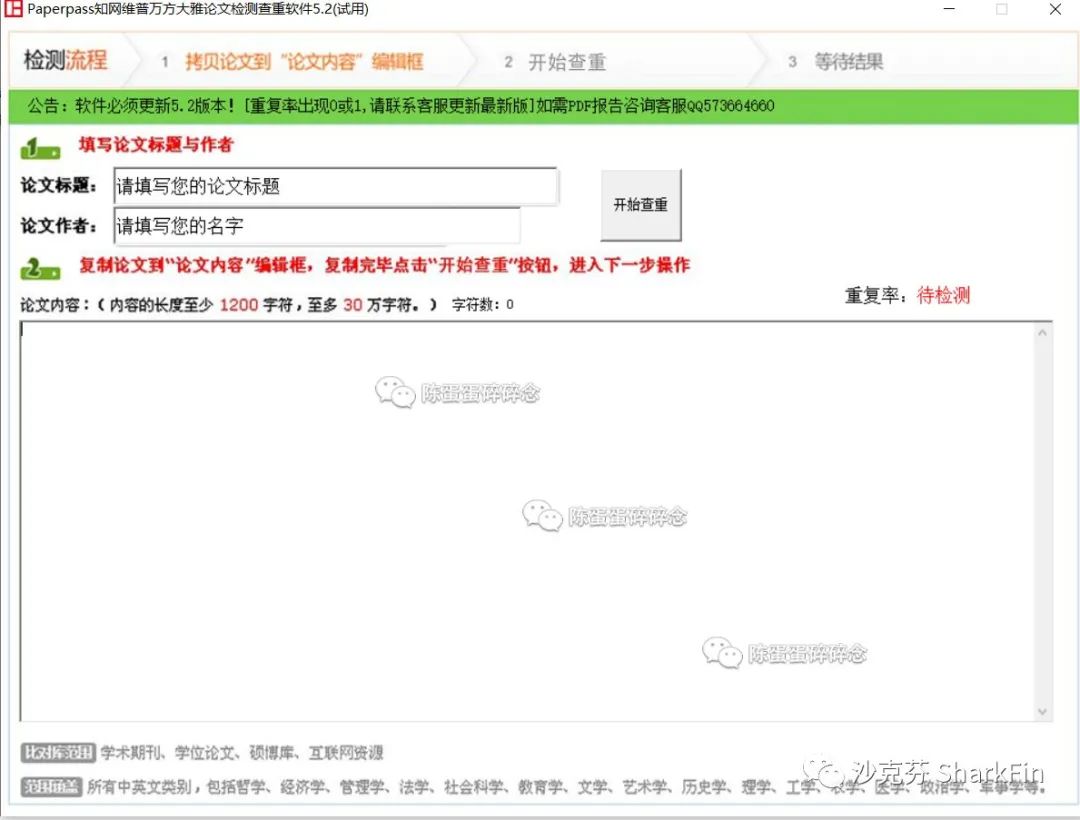The height and width of the screenshot is (820, 1080).
Task: Click the 范围涵盖 label badge
Action: point(52,786)
